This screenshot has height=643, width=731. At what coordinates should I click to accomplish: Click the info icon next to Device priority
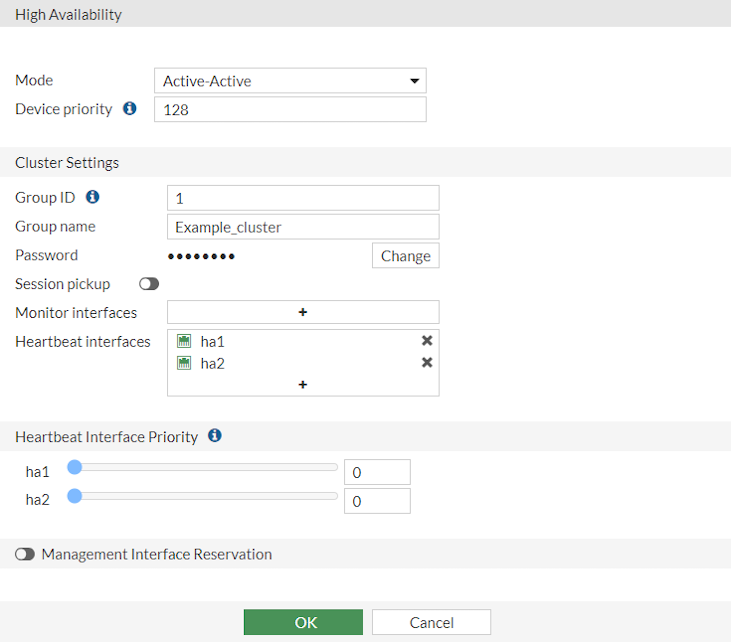click(x=129, y=109)
